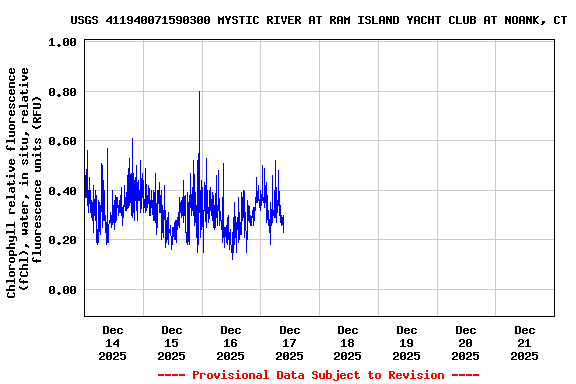Click the Chlorophyll relative fluorescence axis title
The image size is (576, 384).
point(24,182)
